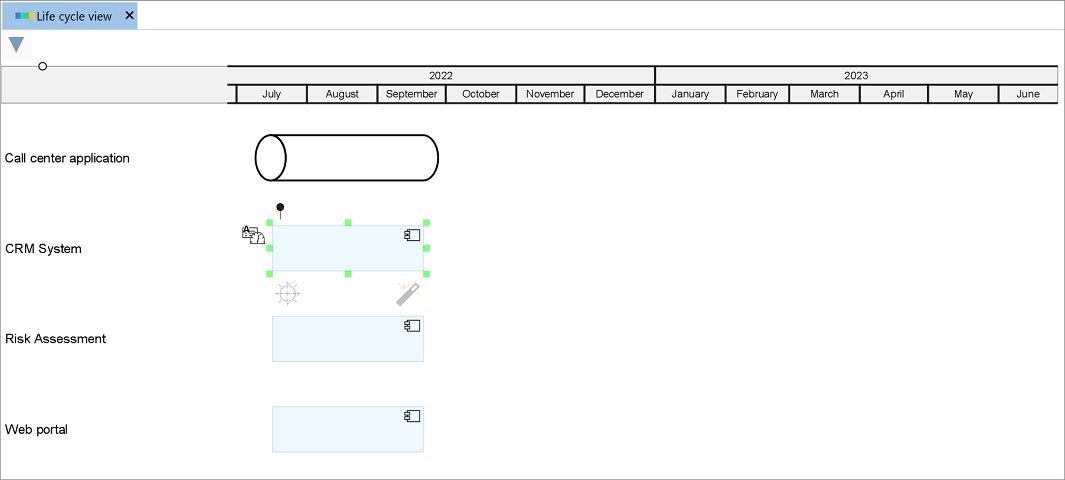Screen dimensions: 1065x480
Task: Click the Web portal row label
Action: pos(36,430)
